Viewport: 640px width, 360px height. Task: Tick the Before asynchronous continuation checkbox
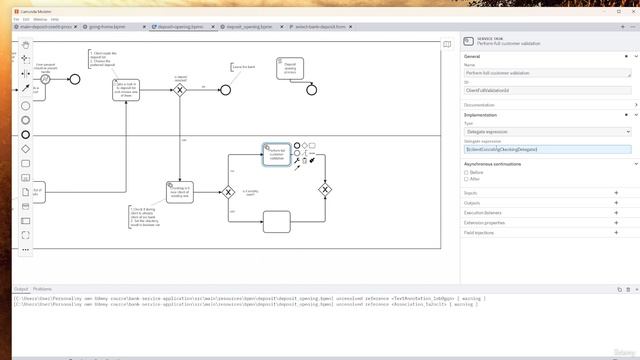[x=466, y=173]
